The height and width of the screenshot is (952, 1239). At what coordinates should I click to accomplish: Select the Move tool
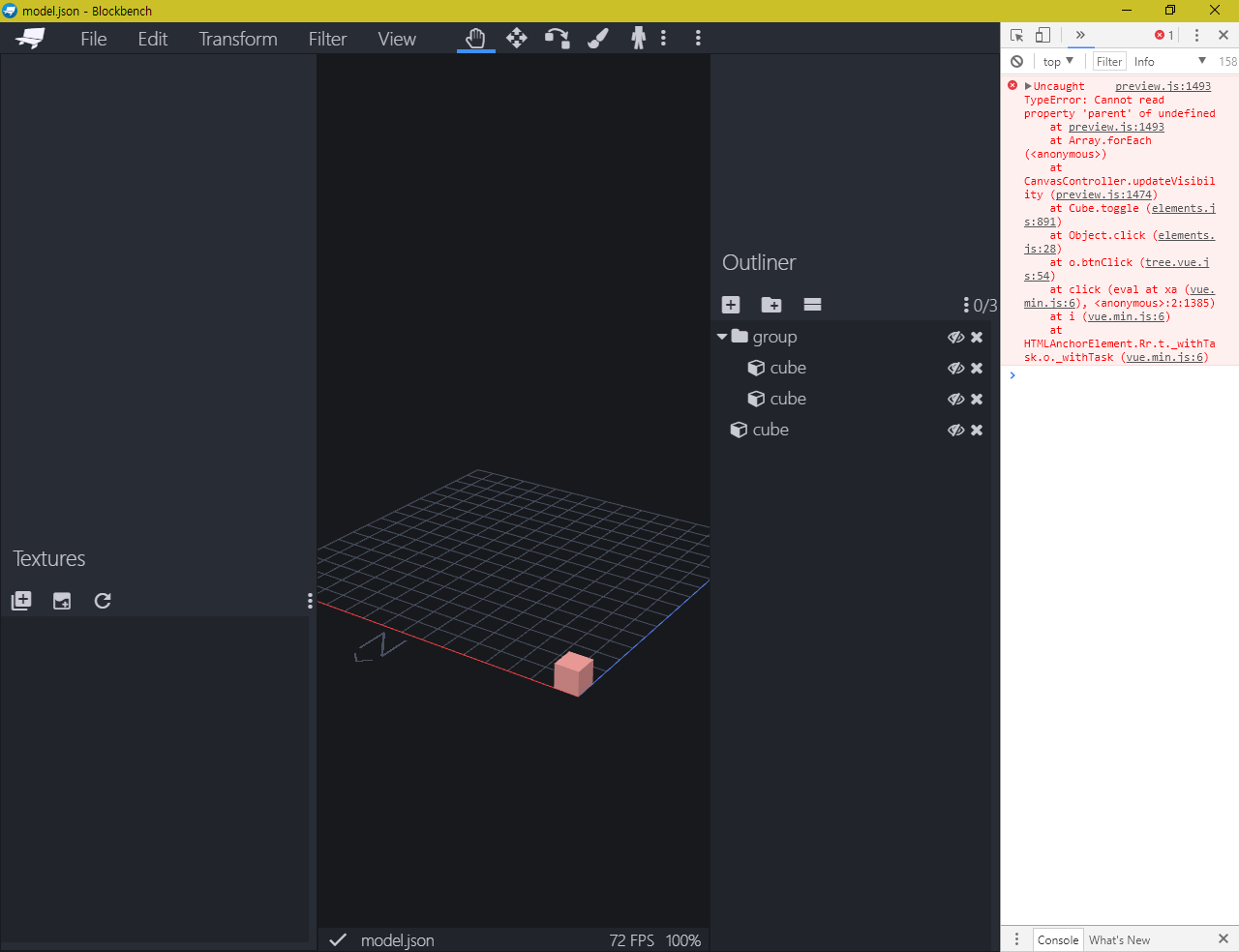516,38
